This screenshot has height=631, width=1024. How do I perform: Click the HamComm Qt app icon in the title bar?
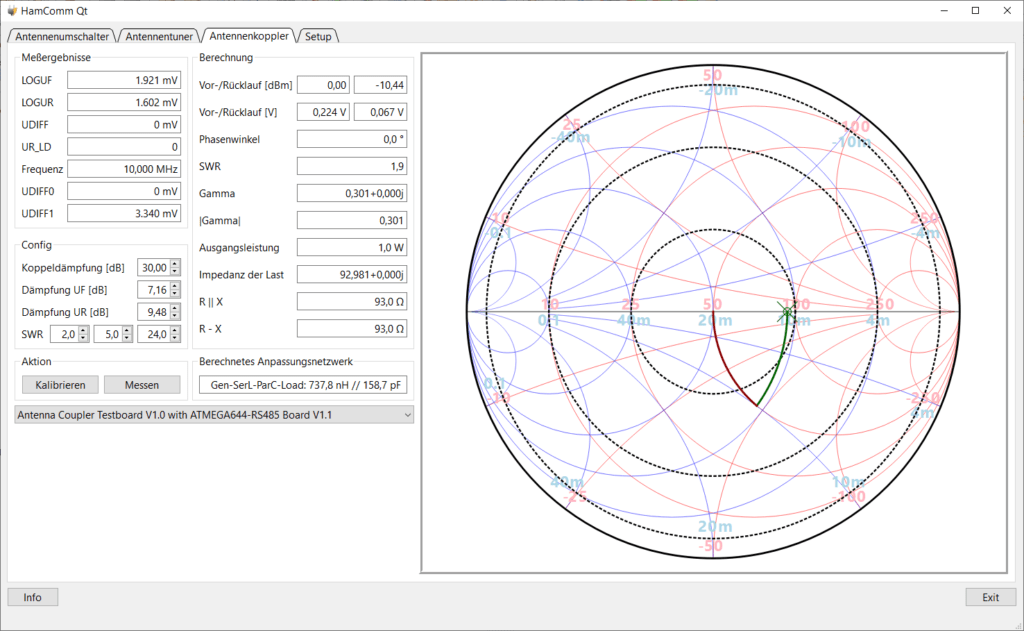click(12, 10)
